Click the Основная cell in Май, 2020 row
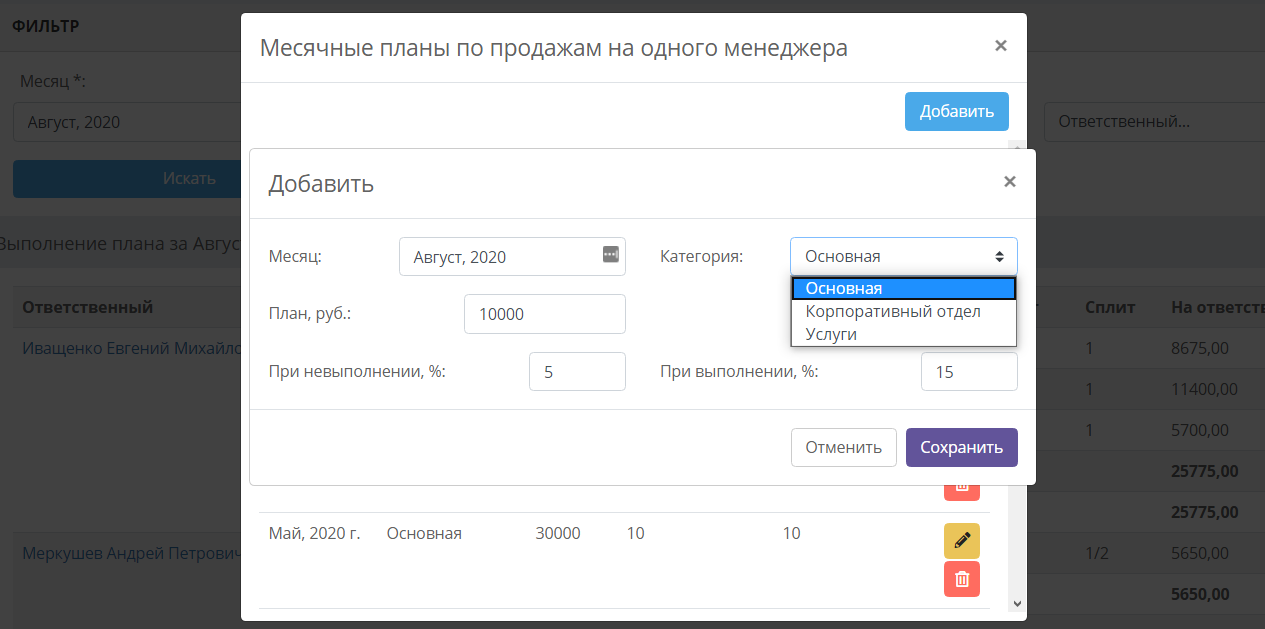 point(424,533)
